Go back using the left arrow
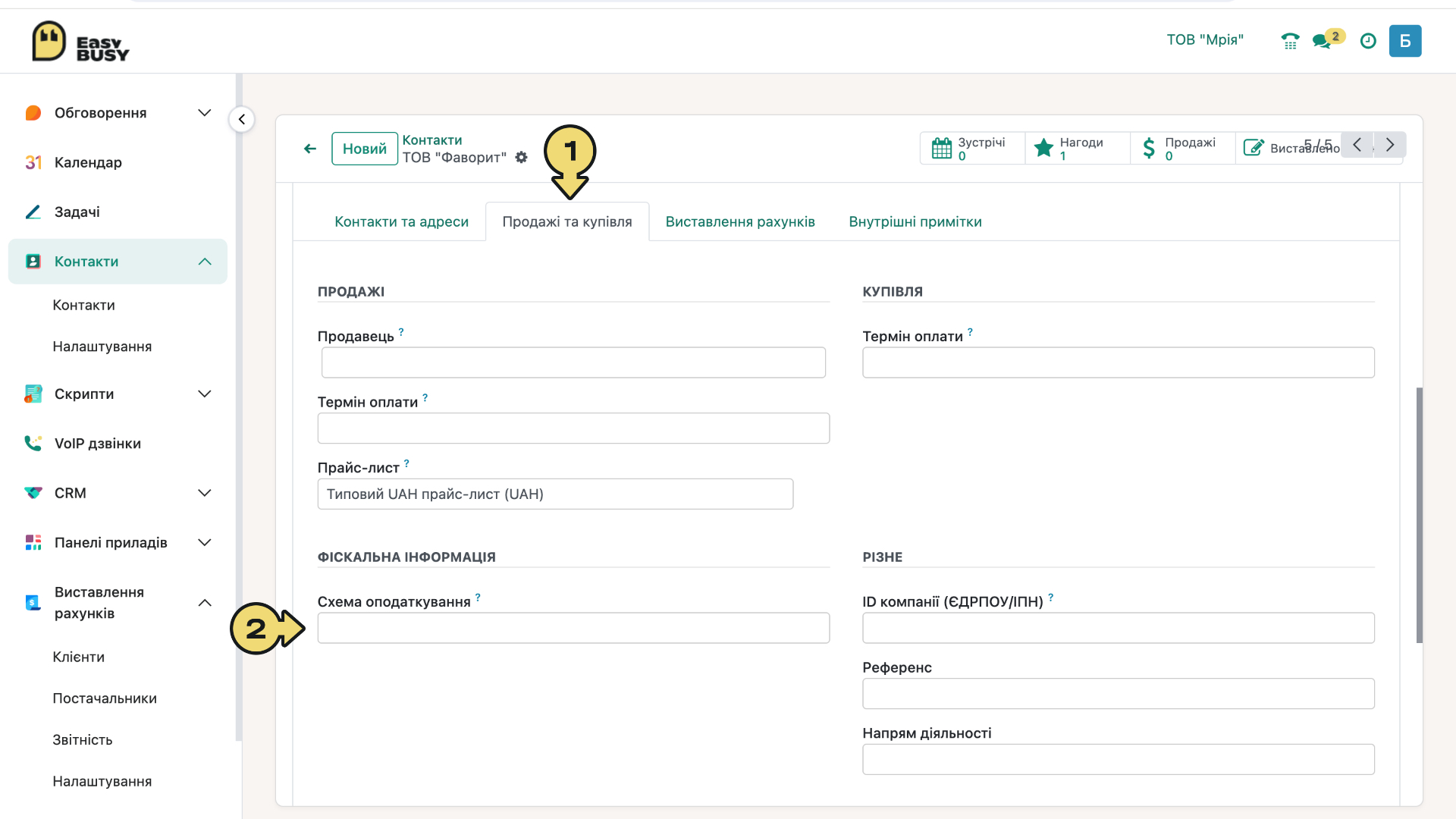This screenshot has width=1456, height=819. point(310,149)
